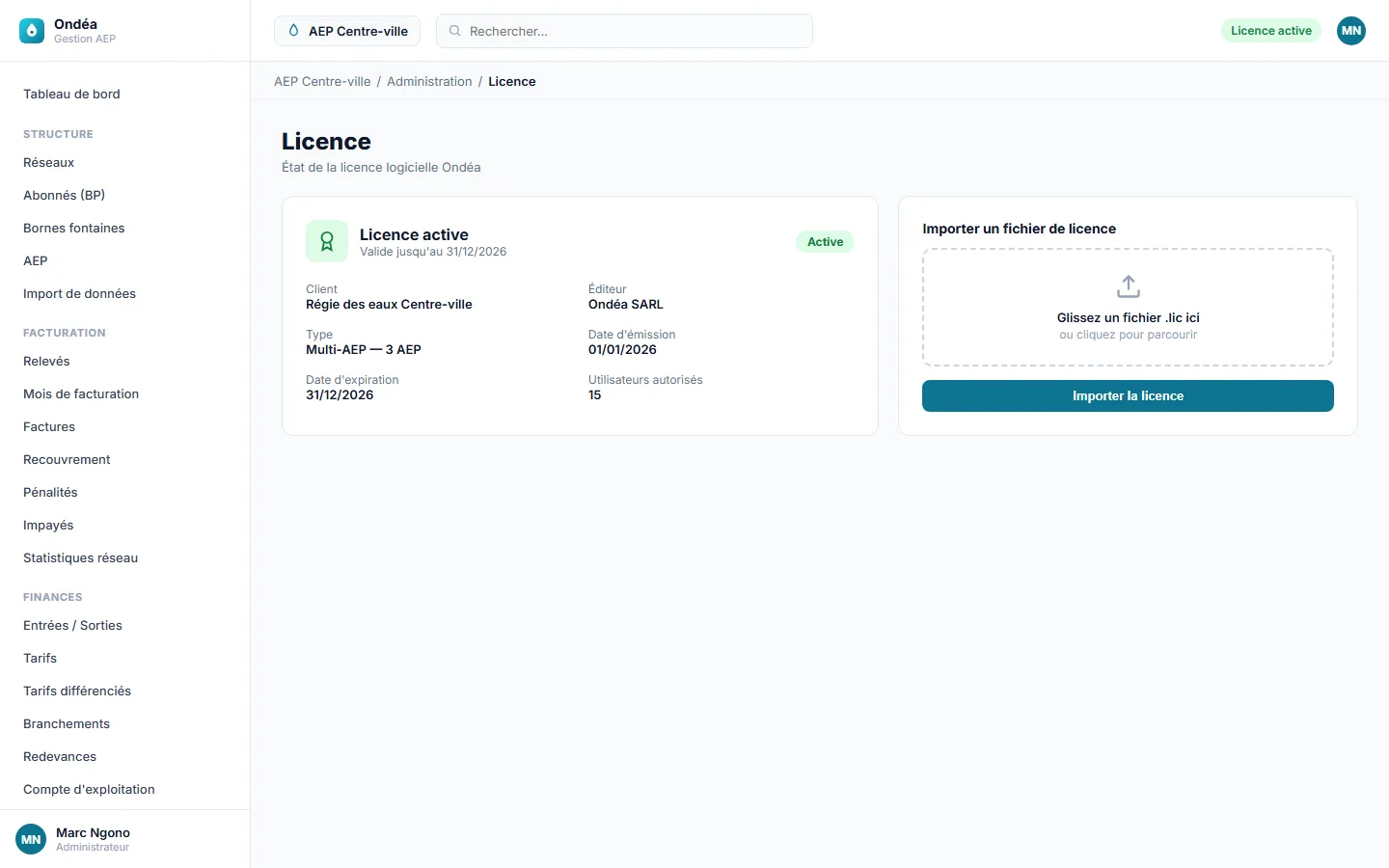
Task: Click the Date d'expiration value 31/12/2026
Action: coord(340,395)
